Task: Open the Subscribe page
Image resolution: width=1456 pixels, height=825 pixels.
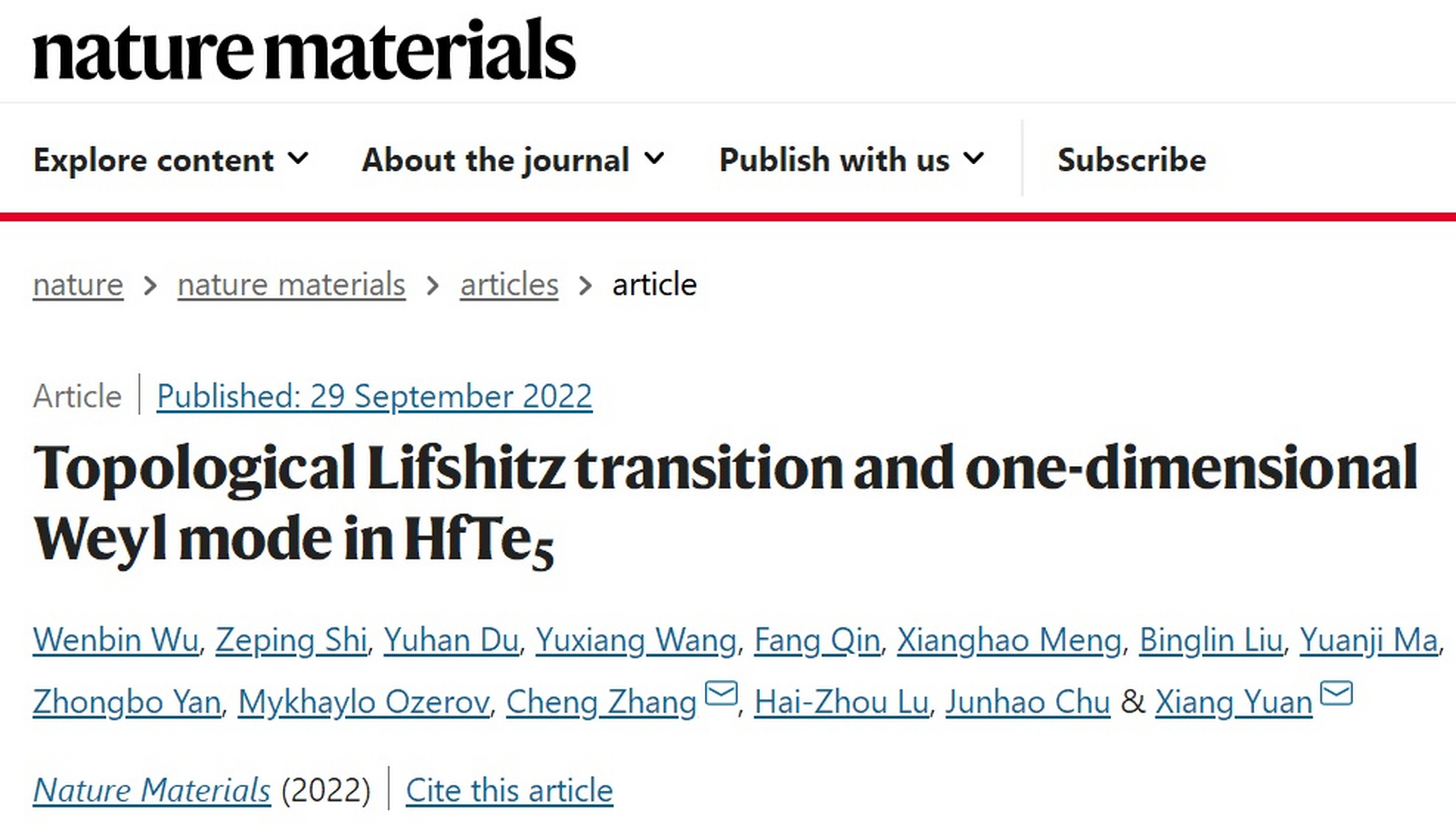Action: point(1131,159)
